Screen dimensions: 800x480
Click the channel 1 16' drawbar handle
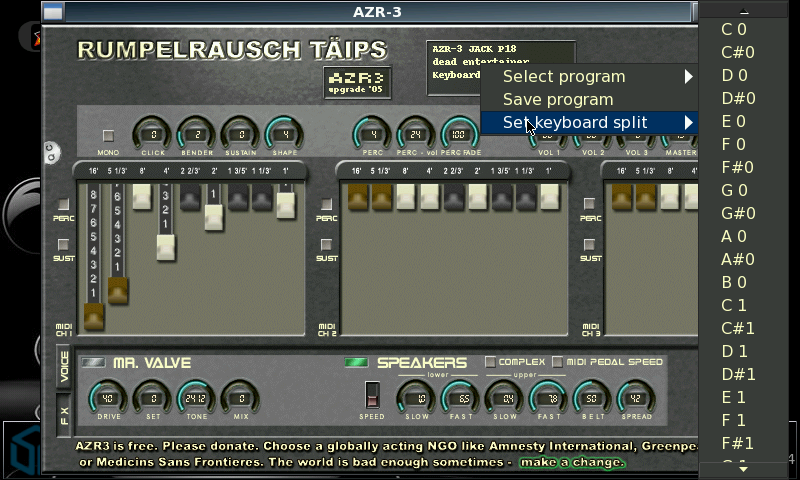pyautogui.click(x=94, y=316)
